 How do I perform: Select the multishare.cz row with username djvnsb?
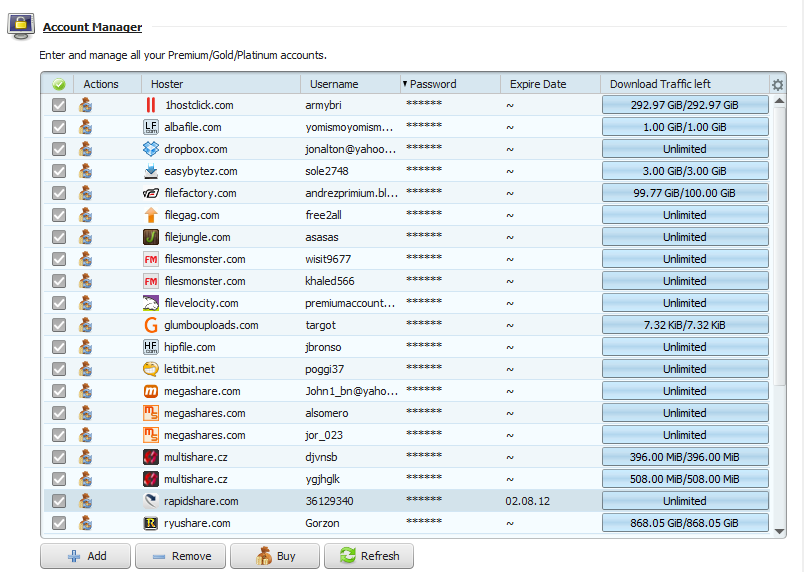click(405, 457)
